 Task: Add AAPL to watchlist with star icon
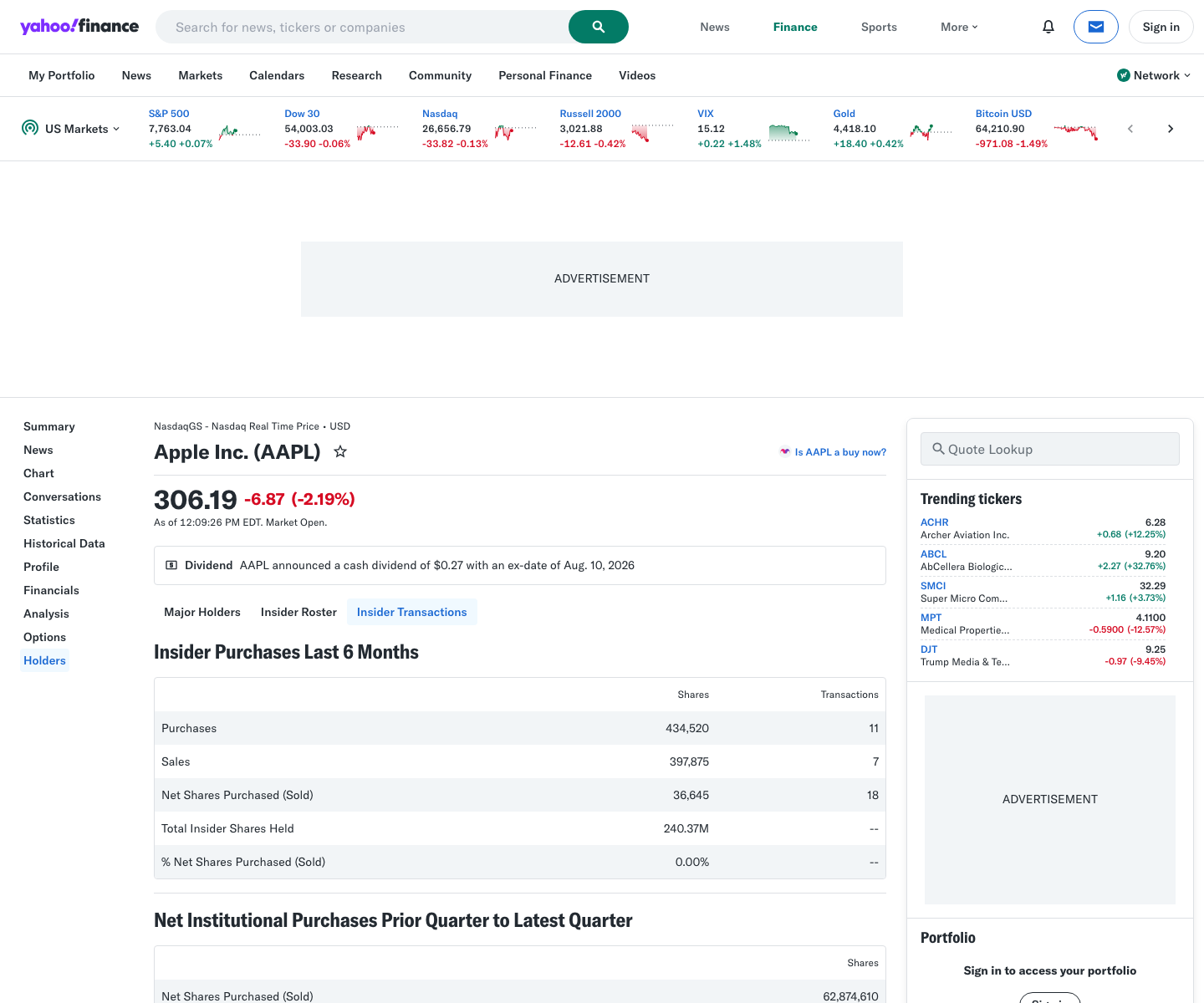(340, 452)
